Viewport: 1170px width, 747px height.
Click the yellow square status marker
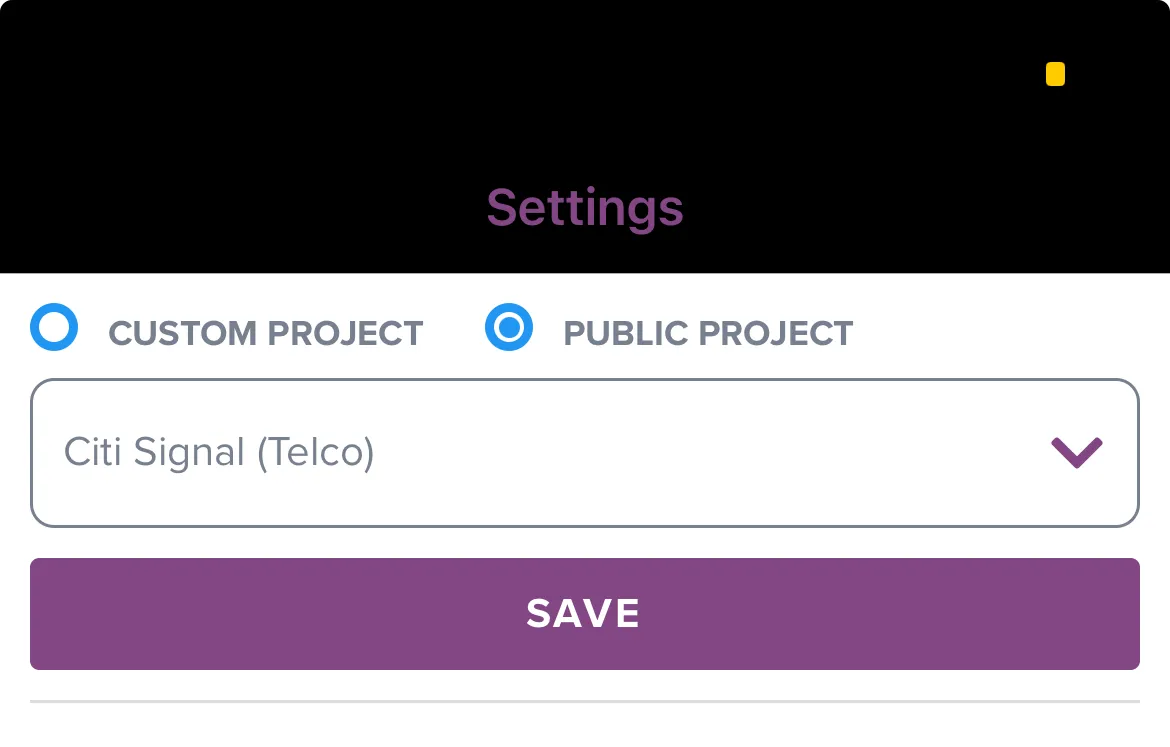1055,74
